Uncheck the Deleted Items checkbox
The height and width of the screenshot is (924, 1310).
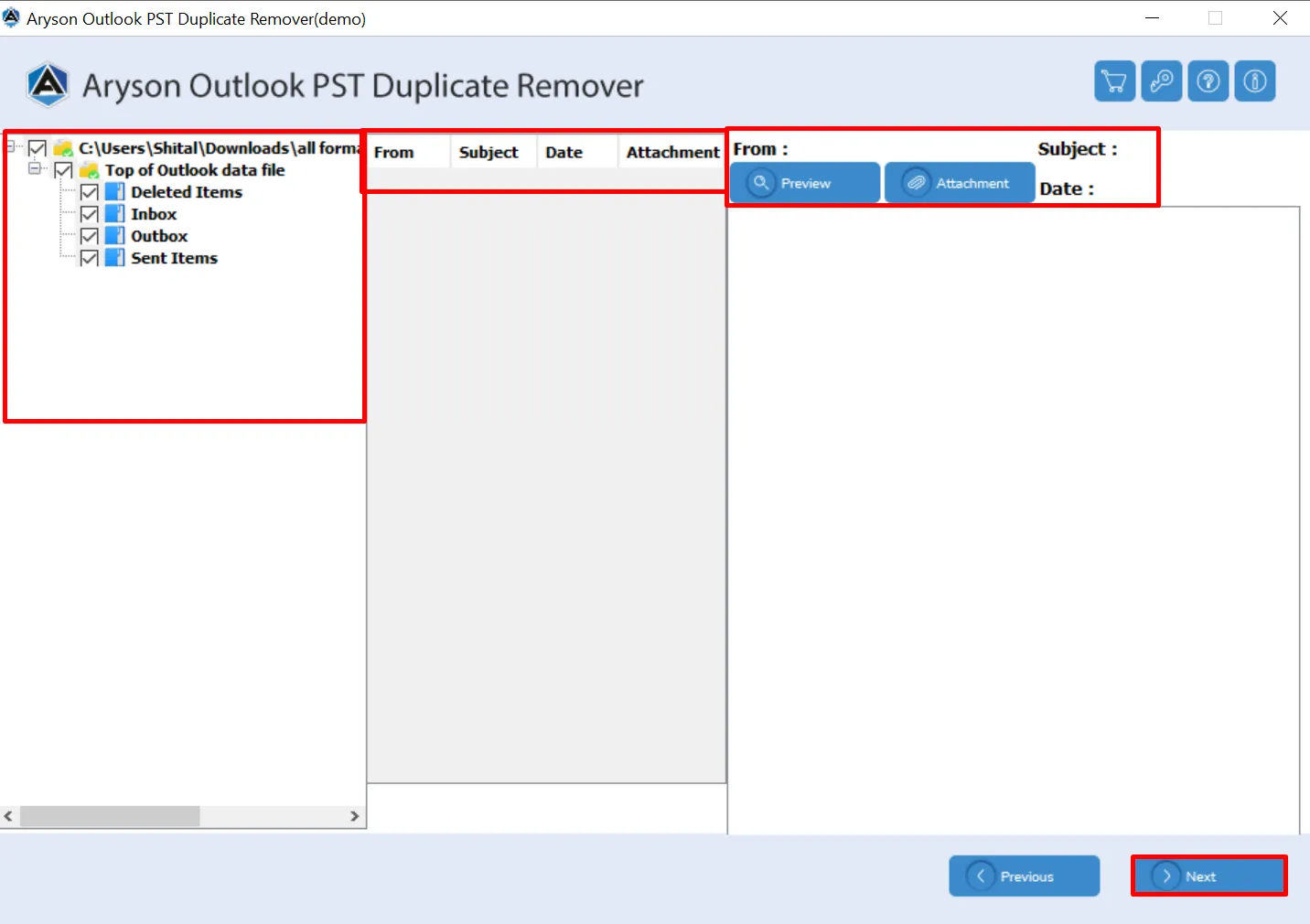pyautogui.click(x=89, y=191)
